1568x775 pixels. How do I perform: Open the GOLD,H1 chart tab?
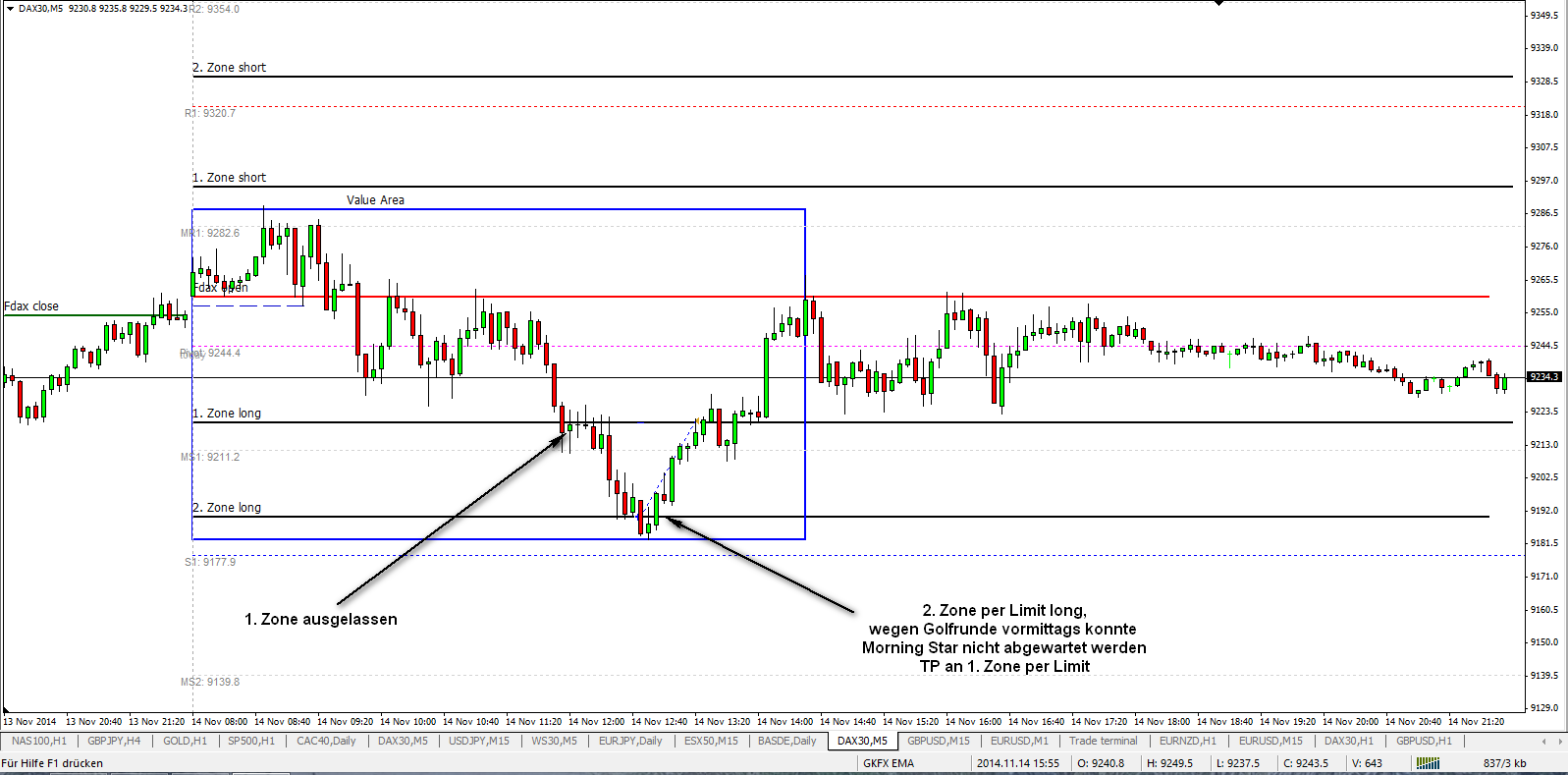tap(185, 741)
